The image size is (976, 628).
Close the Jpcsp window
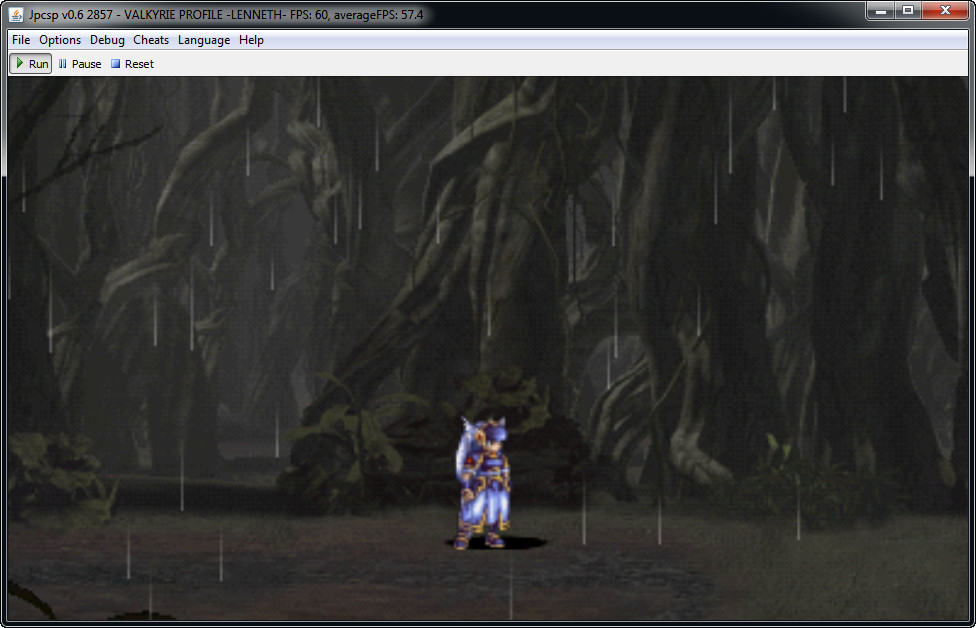click(x=945, y=11)
